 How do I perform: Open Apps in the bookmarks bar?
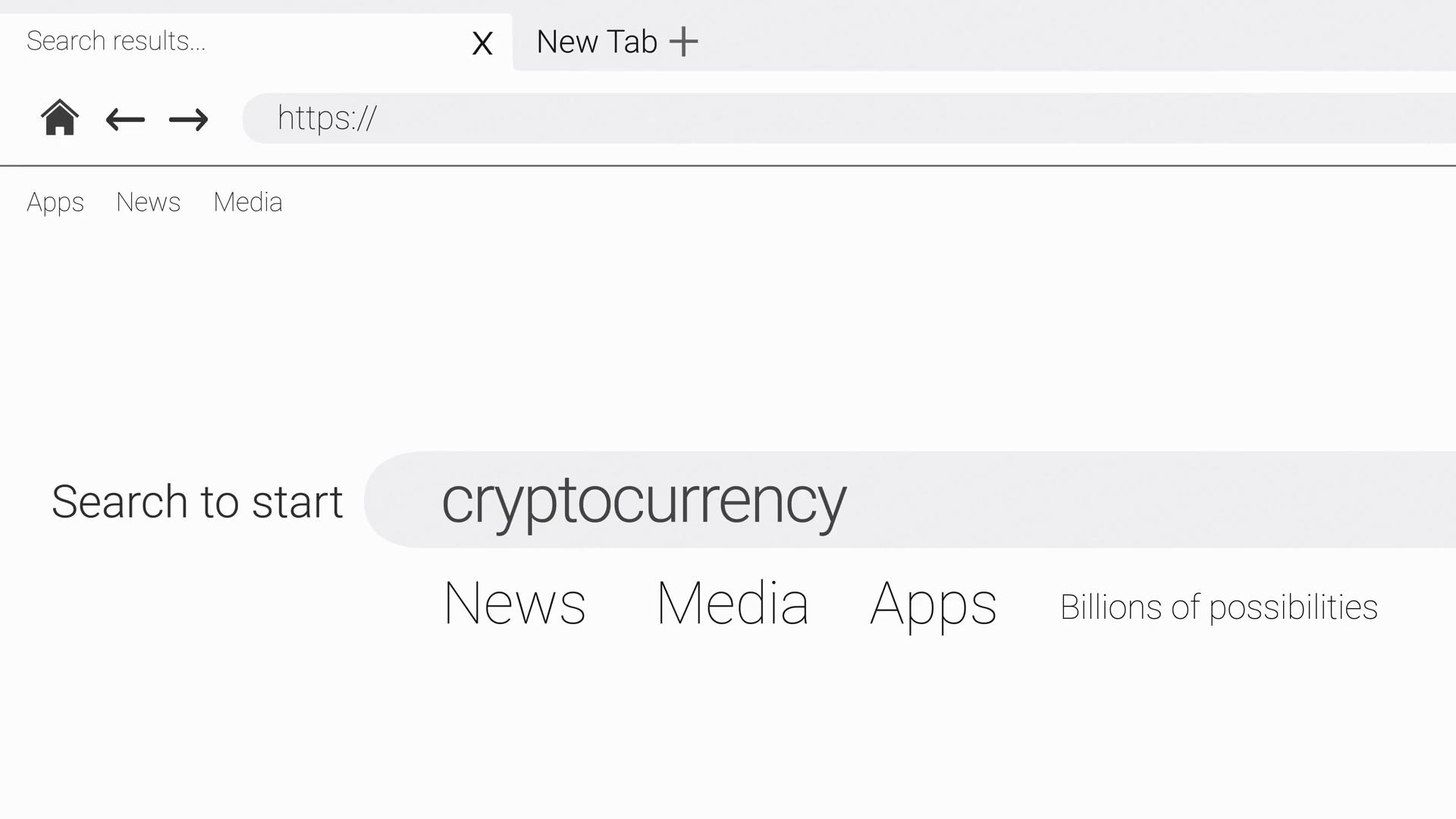pyautogui.click(x=55, y=202)
